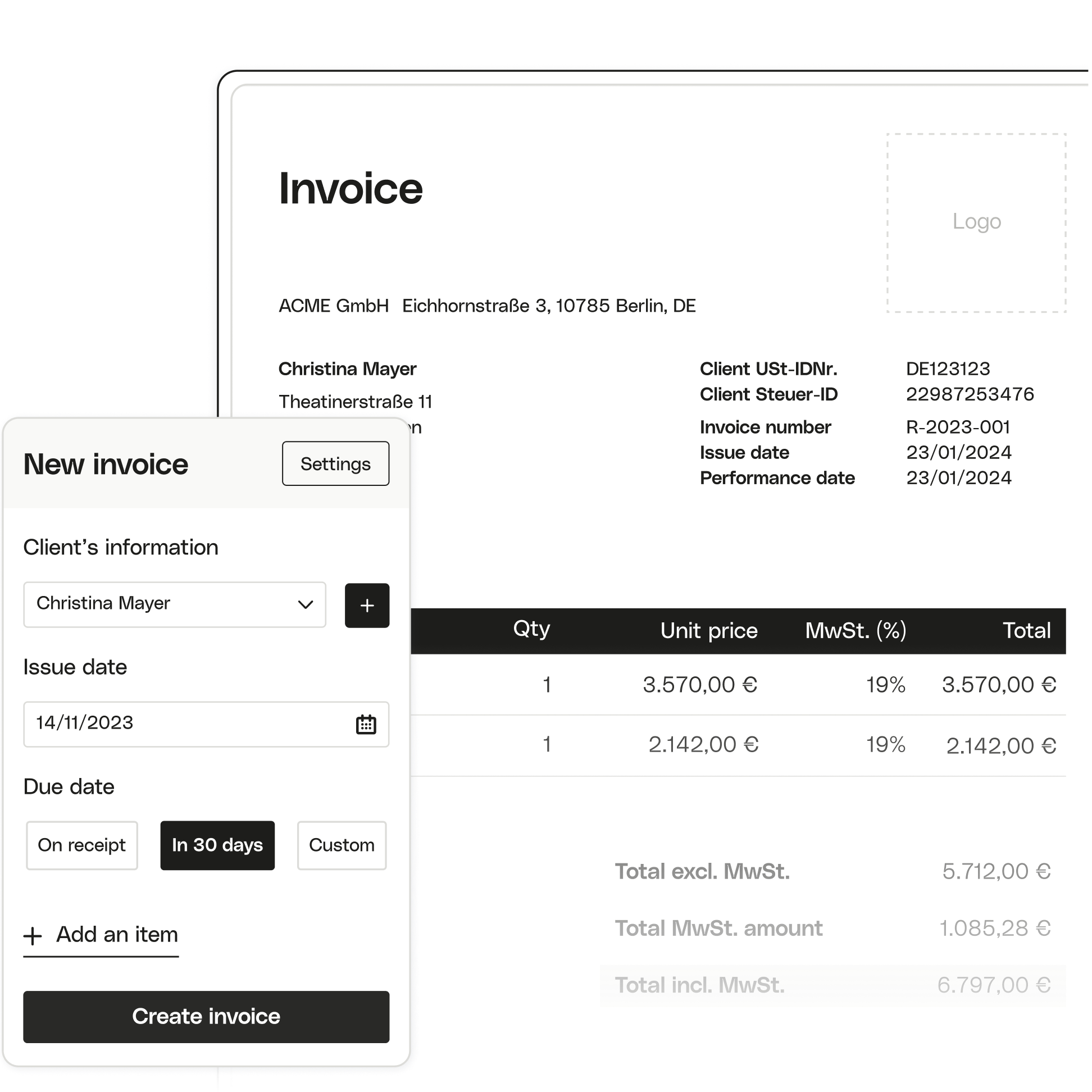Click the Settings button on new invoice panel

coord(335,463)
